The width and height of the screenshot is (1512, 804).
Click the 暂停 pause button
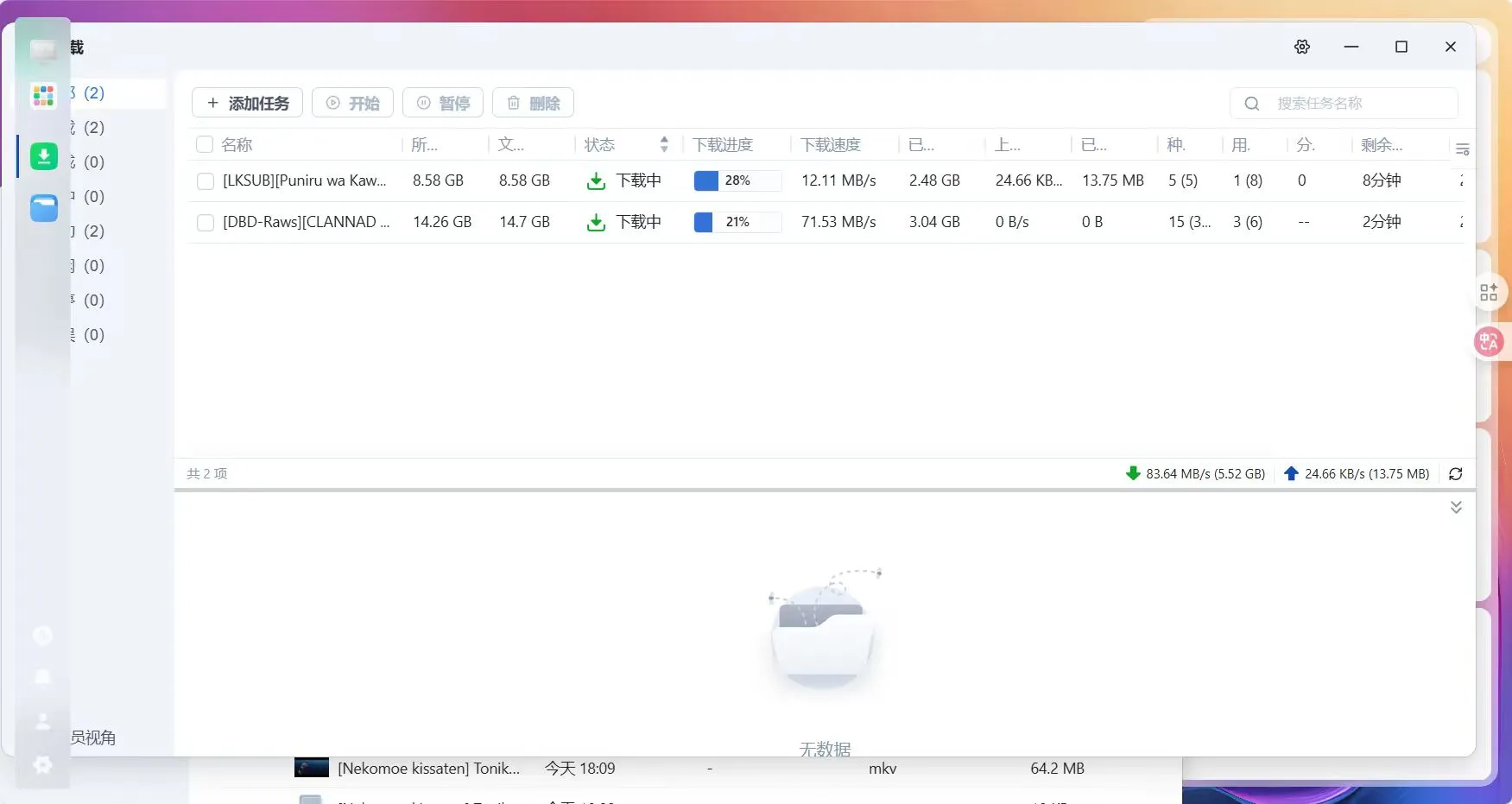tap(443, 103)
